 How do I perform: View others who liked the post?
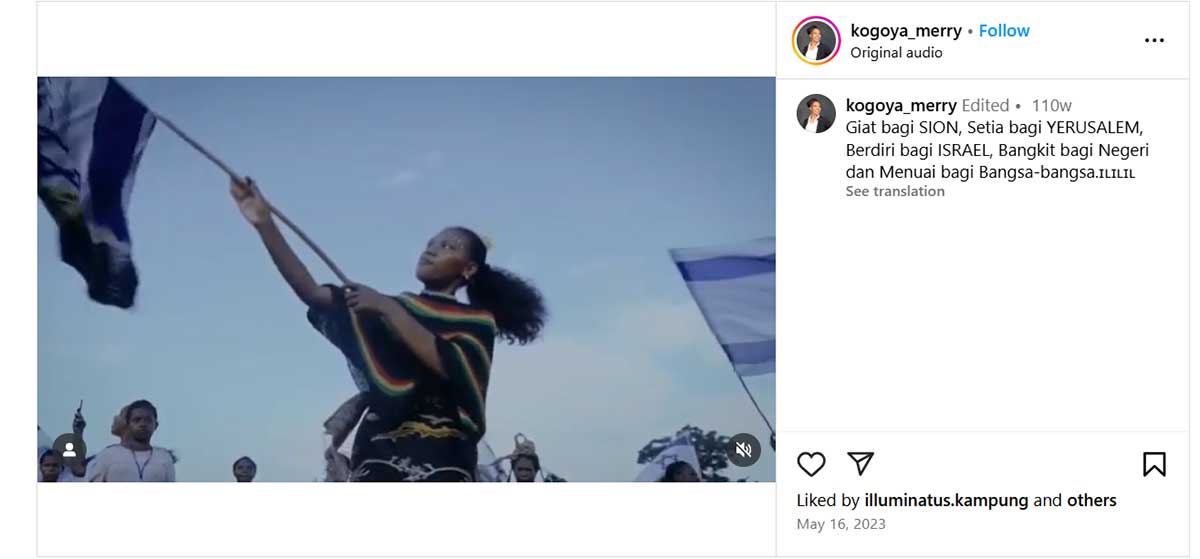tap(1092, 501)
